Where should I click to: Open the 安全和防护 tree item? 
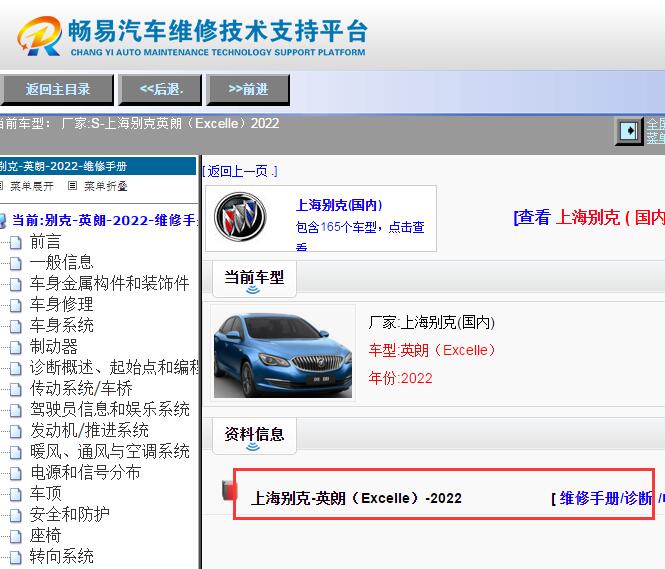point(70,514)
